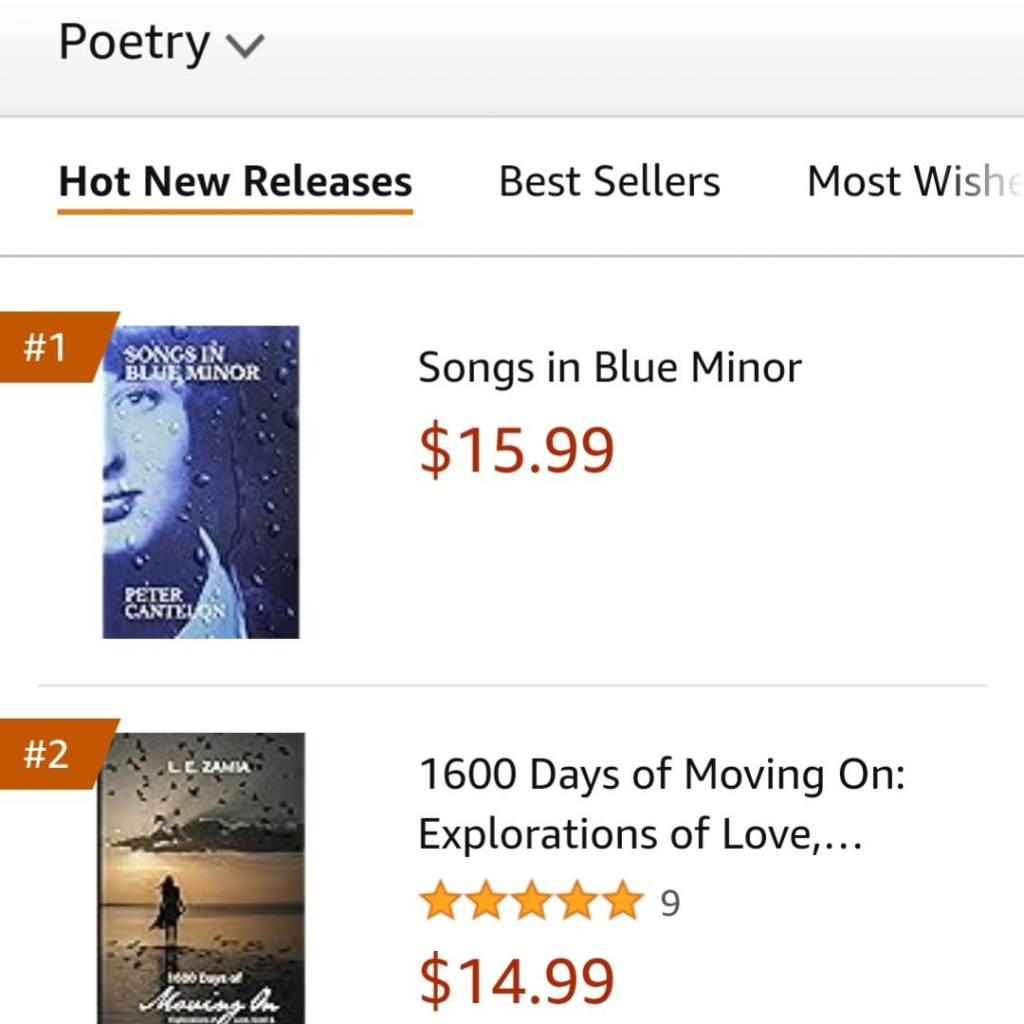The height and width of the screenshot is (1024, 1024).
Task: Open the Songs in Blue Minor title link
Action: (x=609, y=368)
